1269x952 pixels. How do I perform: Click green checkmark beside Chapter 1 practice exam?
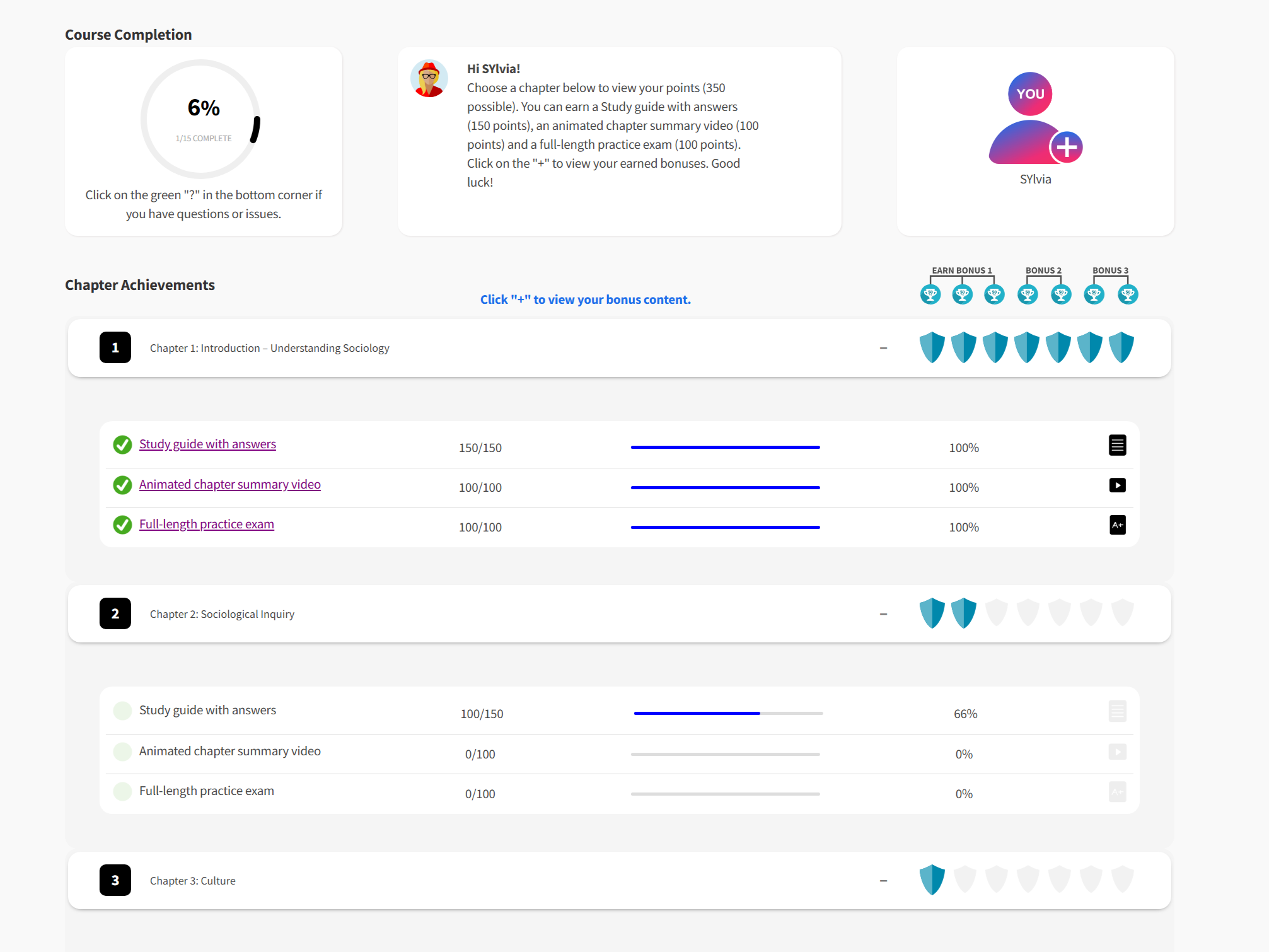122,525
